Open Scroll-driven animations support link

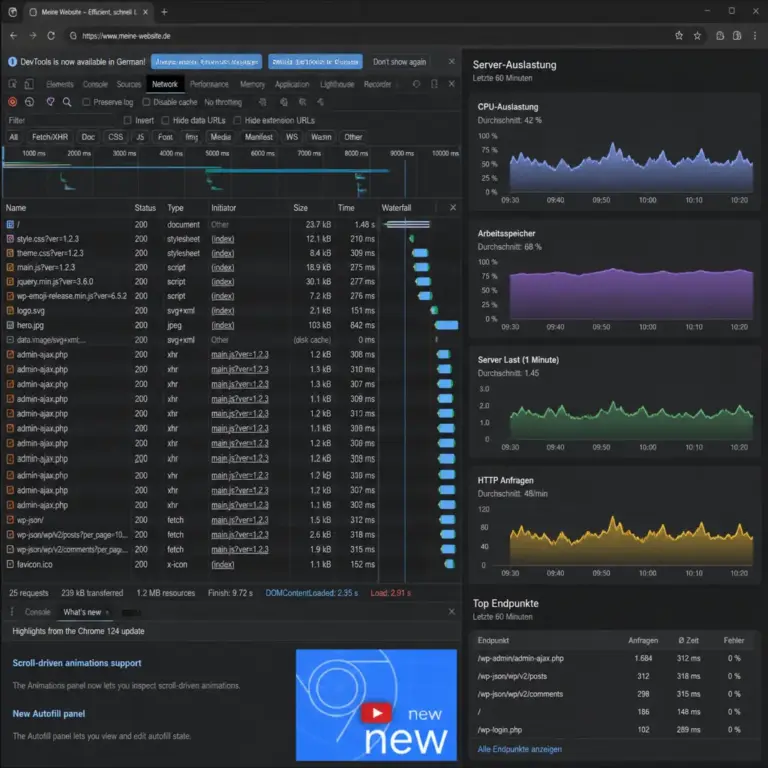pyautogui.click(x=77, y=663)
